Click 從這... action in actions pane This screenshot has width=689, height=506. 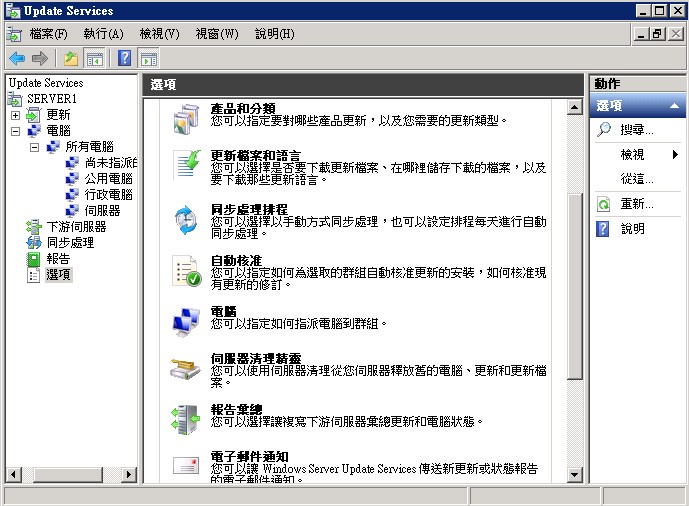[637, 179]
